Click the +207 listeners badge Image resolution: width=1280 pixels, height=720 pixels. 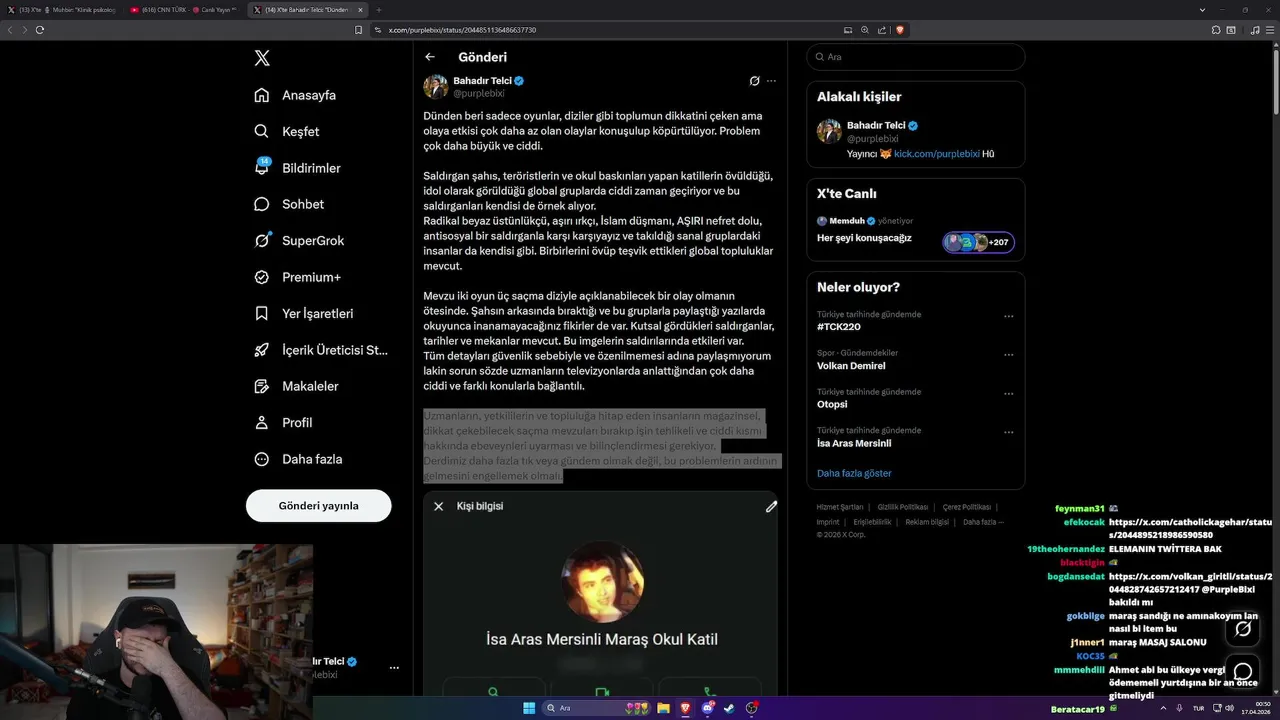click(979, 242)
